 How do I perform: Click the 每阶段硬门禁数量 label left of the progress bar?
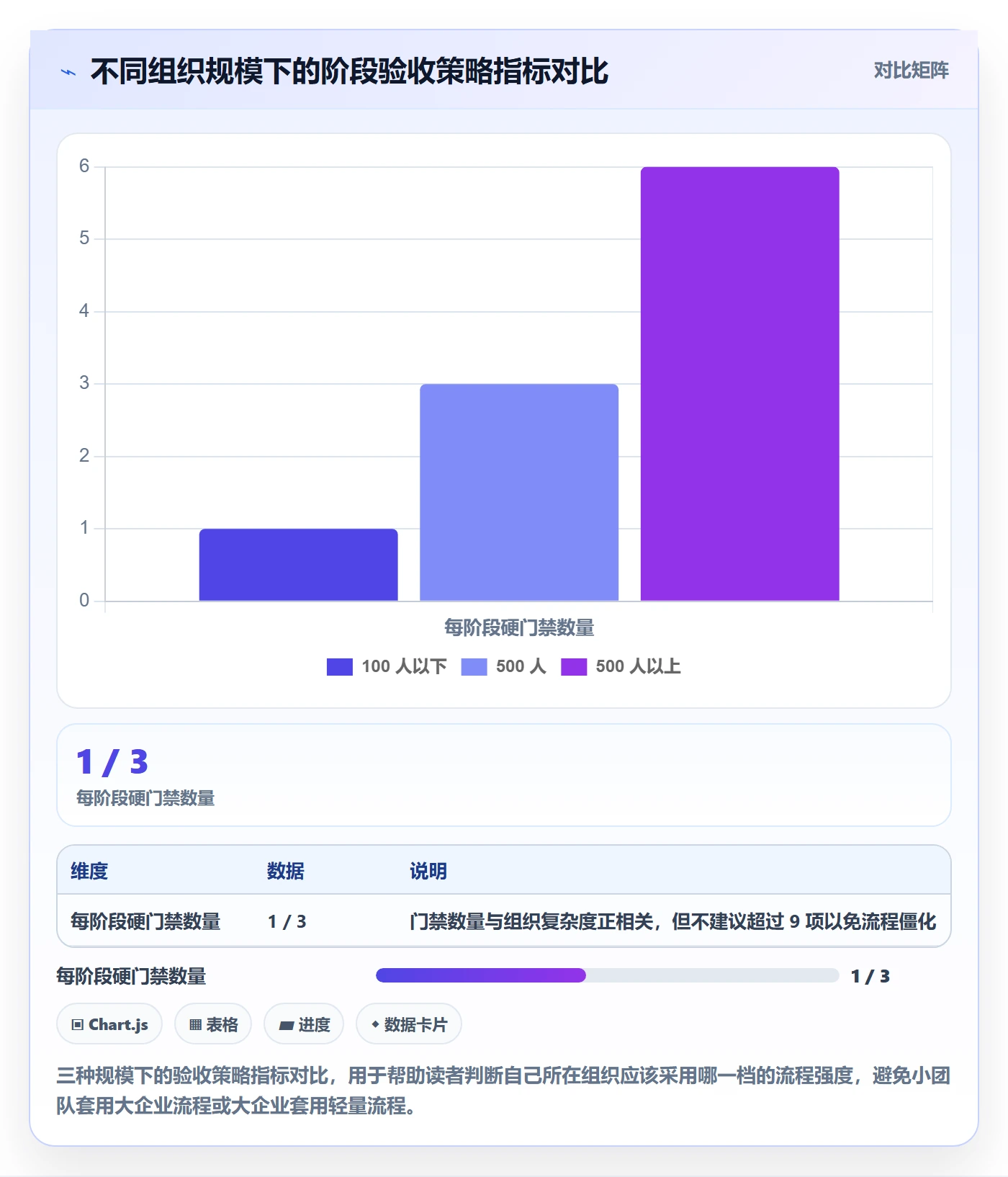[x=132, y=976]
